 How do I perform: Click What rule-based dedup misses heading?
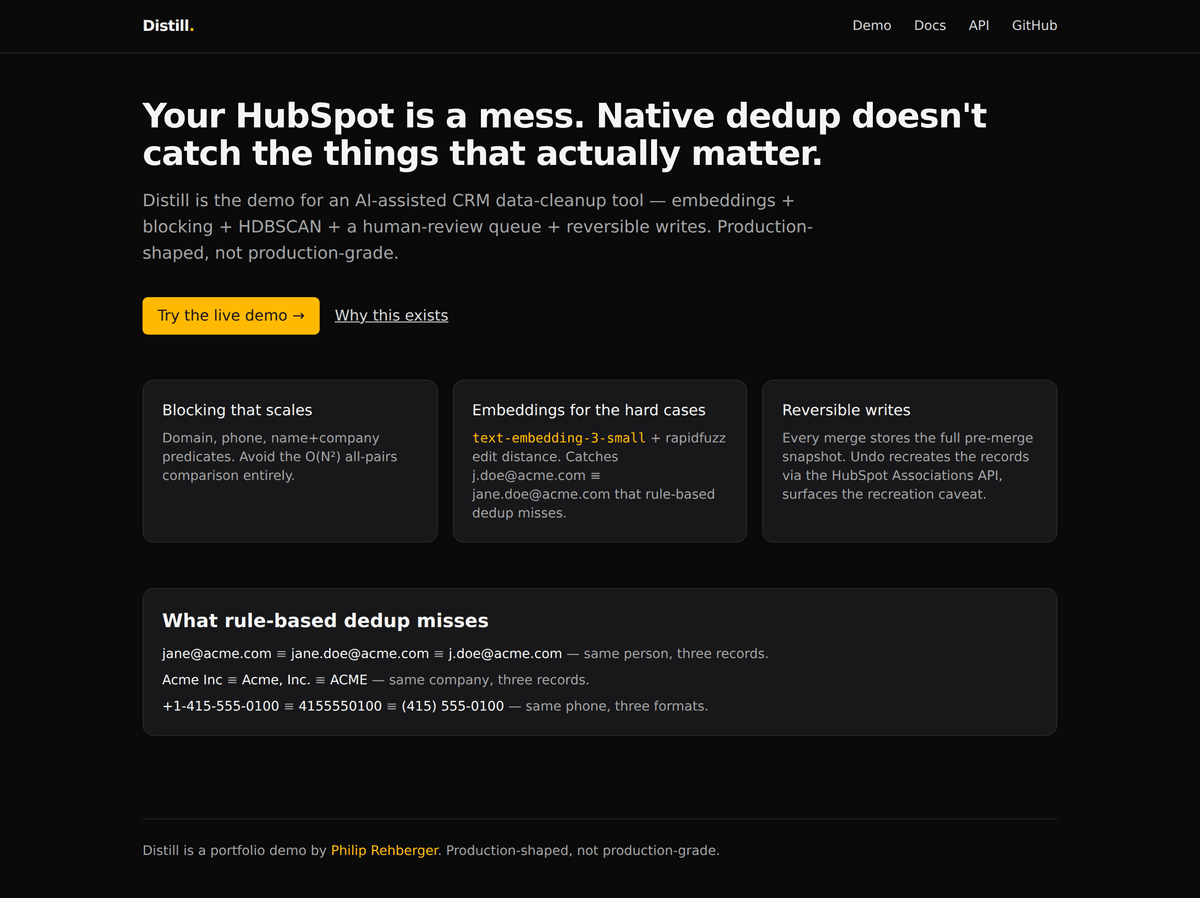[x=325, y=620]
